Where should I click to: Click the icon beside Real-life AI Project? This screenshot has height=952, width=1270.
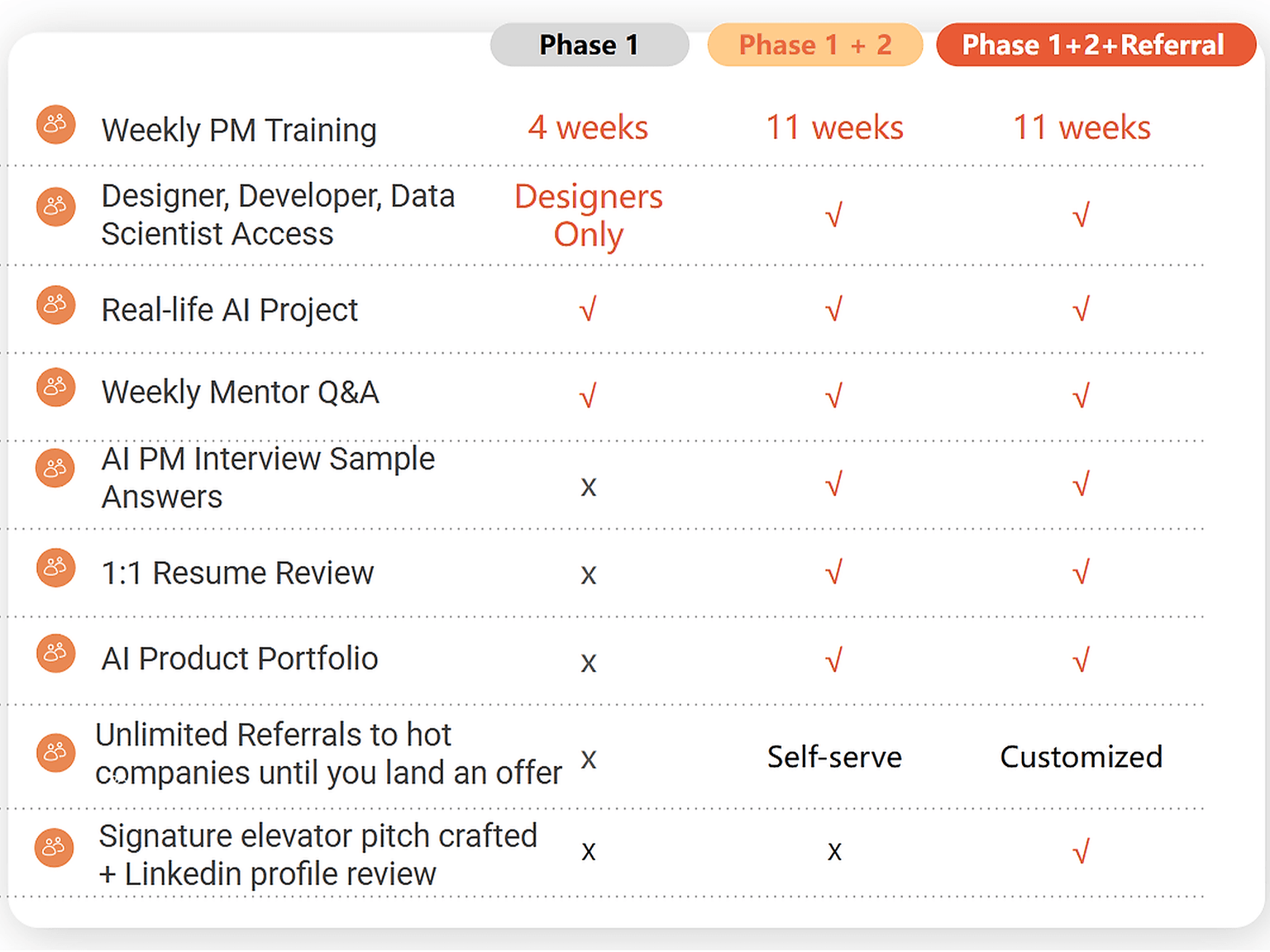(x=55, y=305)
